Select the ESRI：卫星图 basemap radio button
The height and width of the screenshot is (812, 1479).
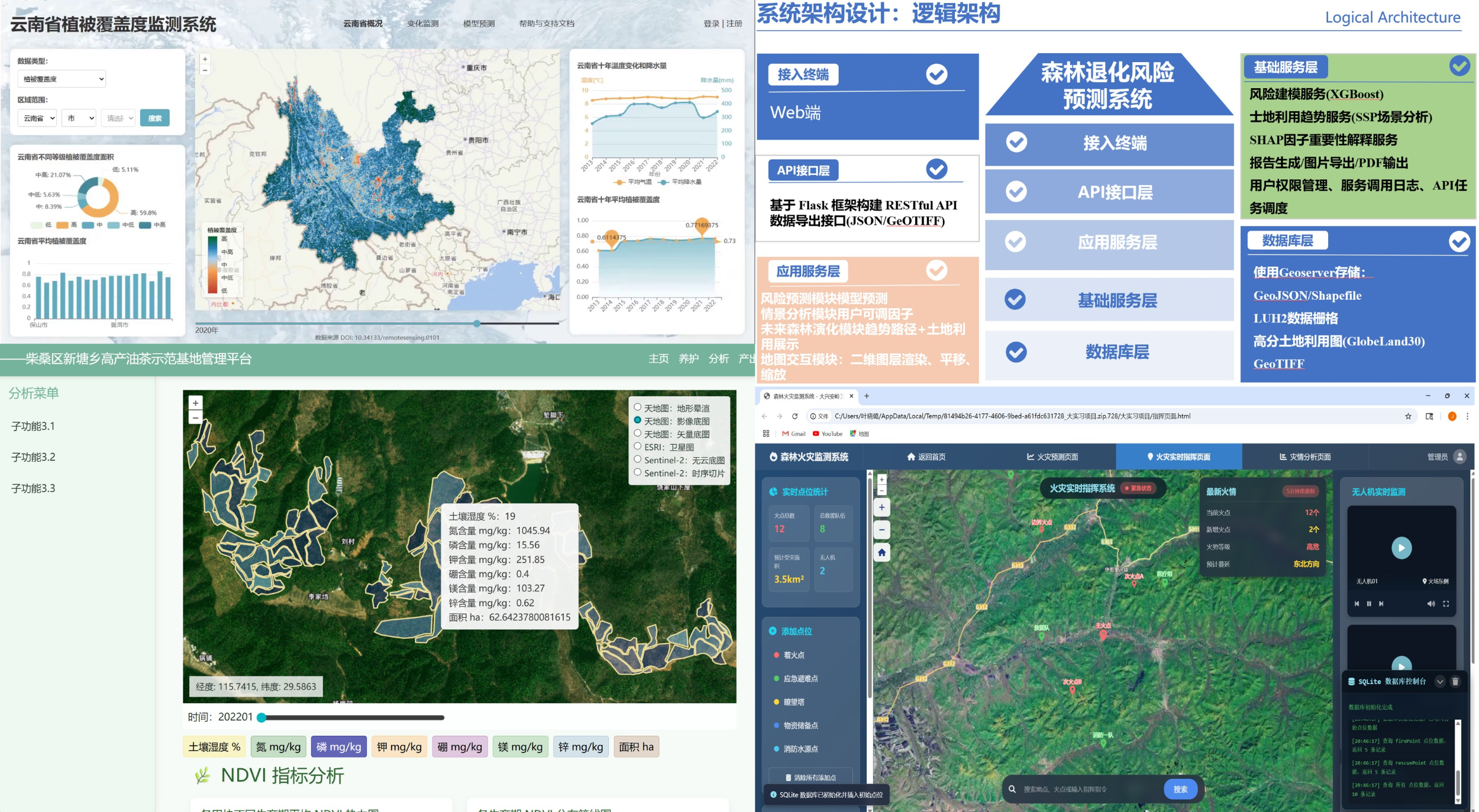637,447
